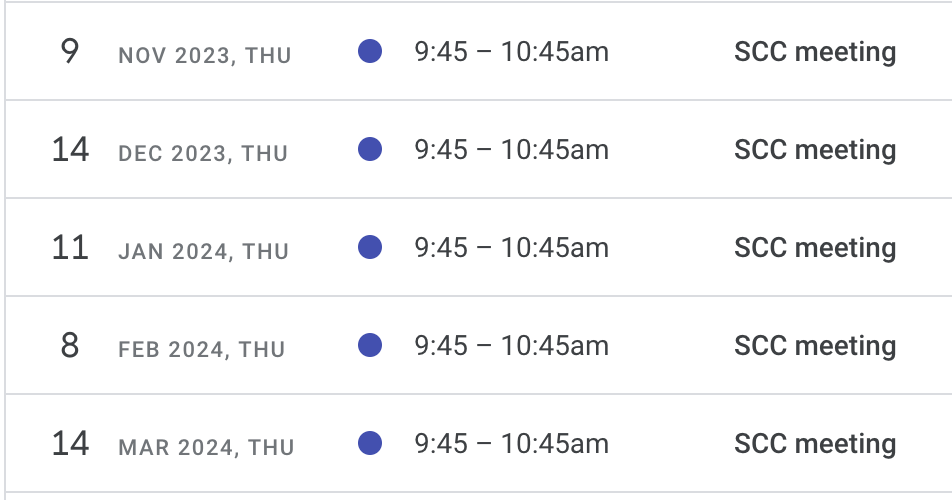Click the blue dot for Feb 8 event
Image resolution: width=952 pixels, height=500 pixels.
click(370, 345)
